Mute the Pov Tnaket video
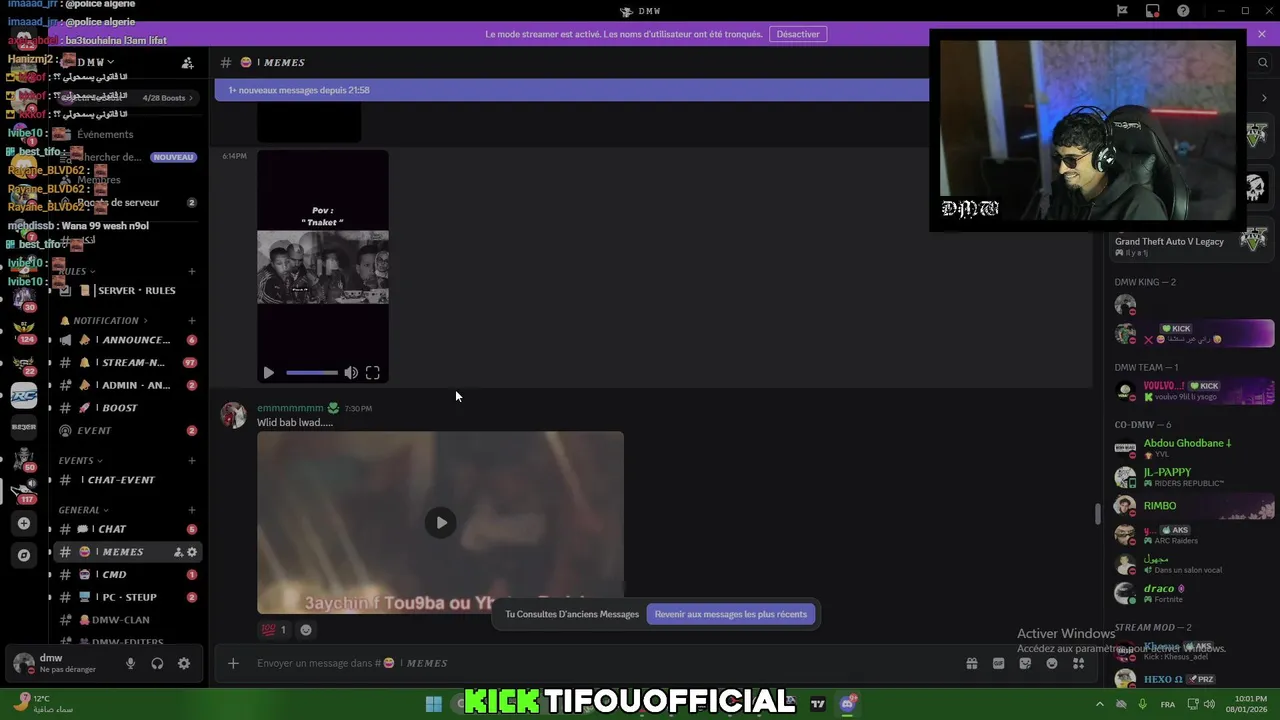Viewport: 1280px width, 720px height. point(351,373)
